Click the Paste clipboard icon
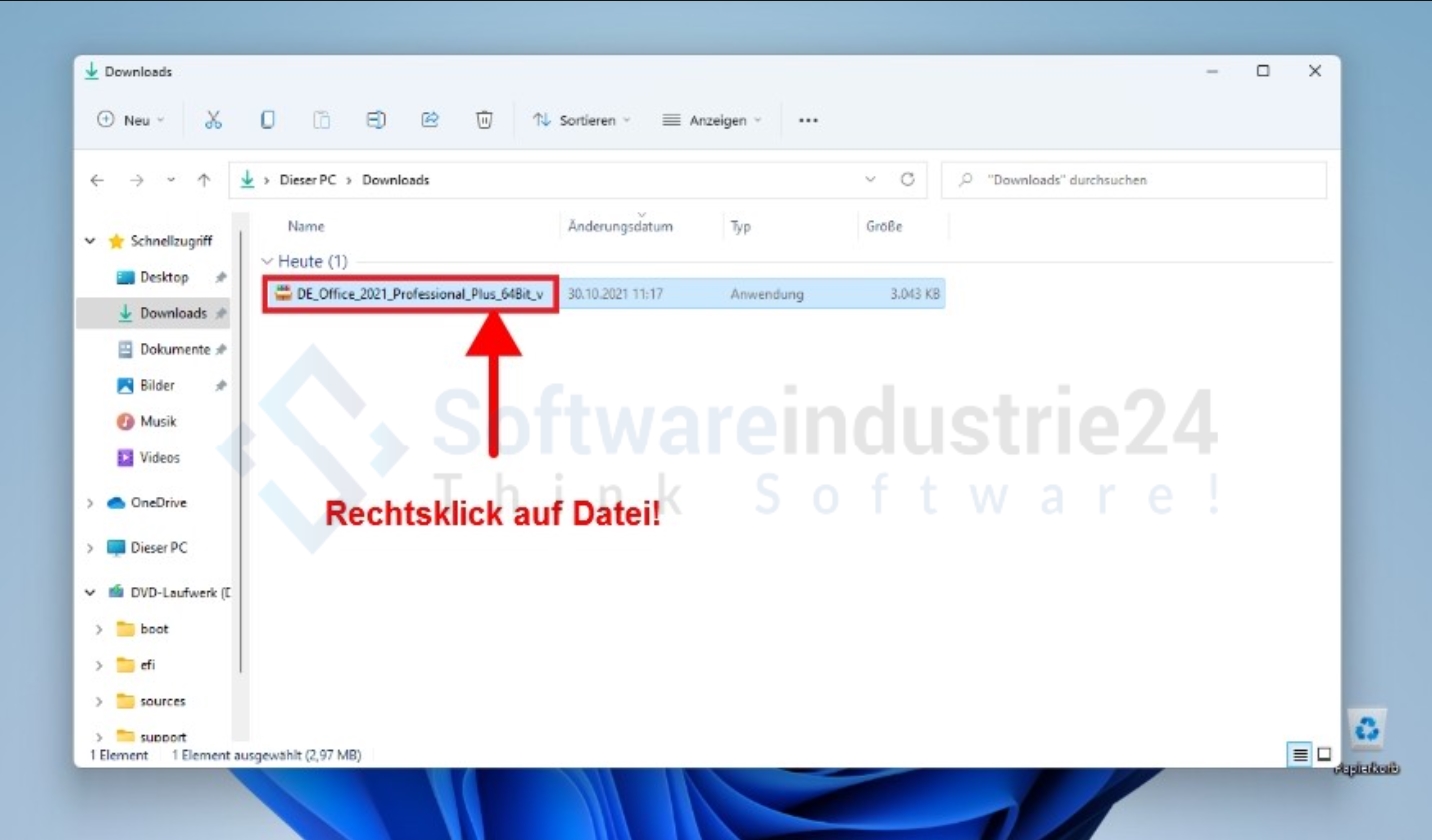1432x840 pixels. coord(321,120)
